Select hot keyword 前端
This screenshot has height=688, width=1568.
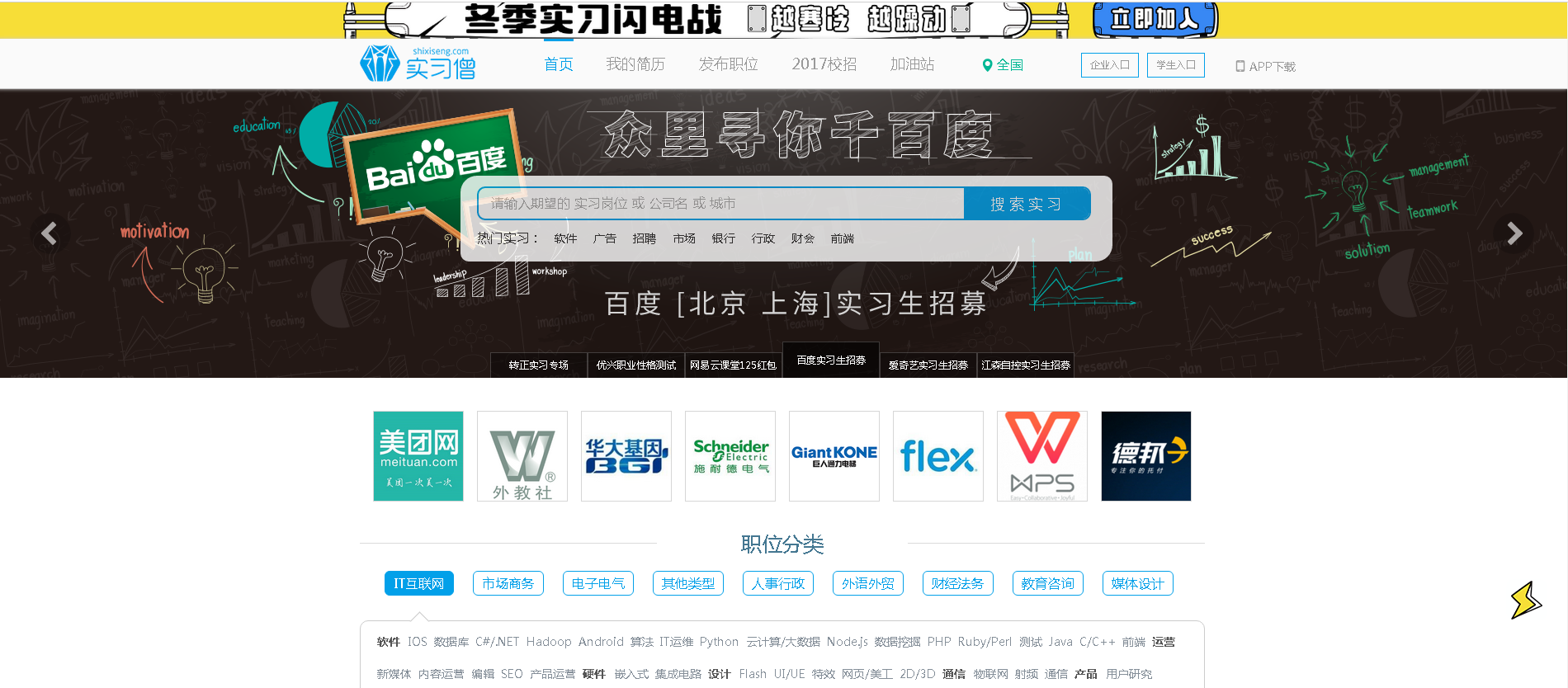click(843, 238)
